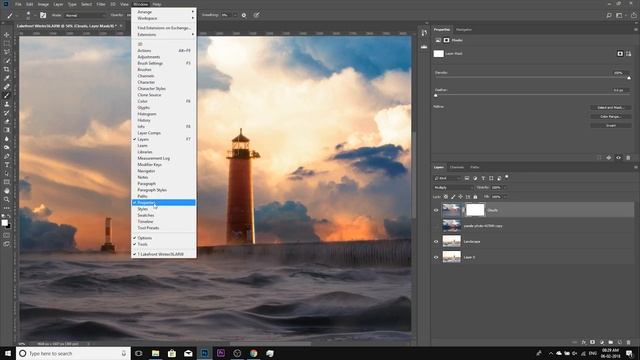Hide the Clouds layer visibility eye
Screen dimensions: 640x360
tap(436, 210)
